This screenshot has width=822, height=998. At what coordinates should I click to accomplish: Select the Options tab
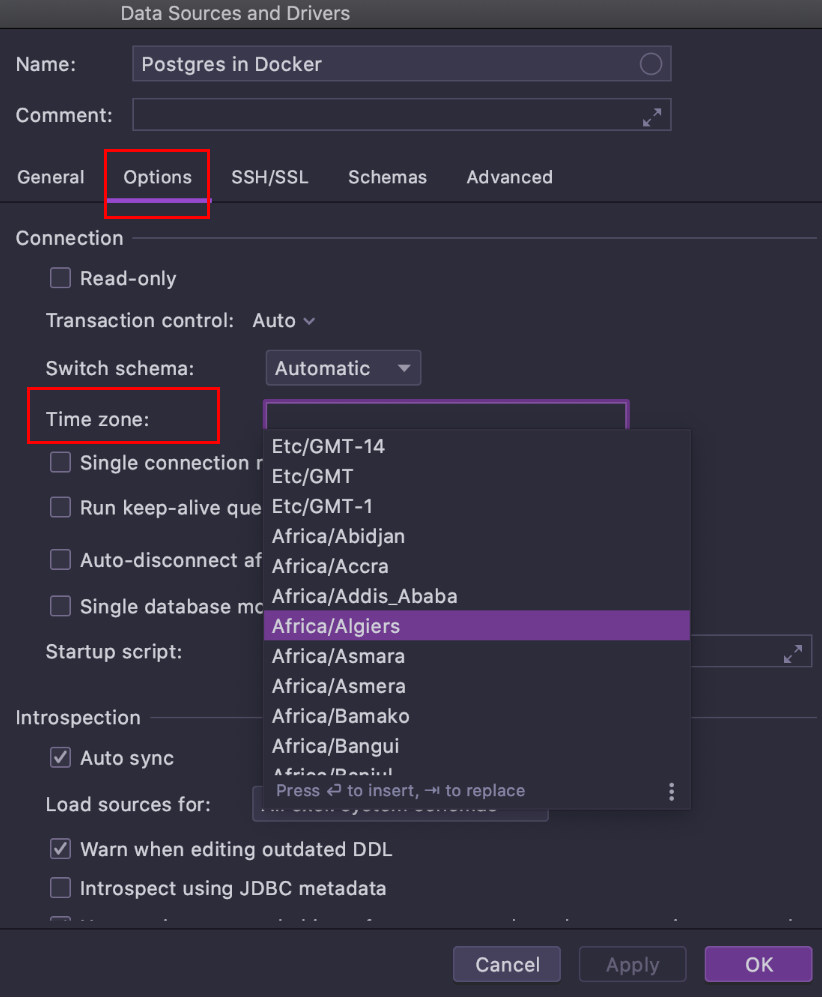point(157,177)
